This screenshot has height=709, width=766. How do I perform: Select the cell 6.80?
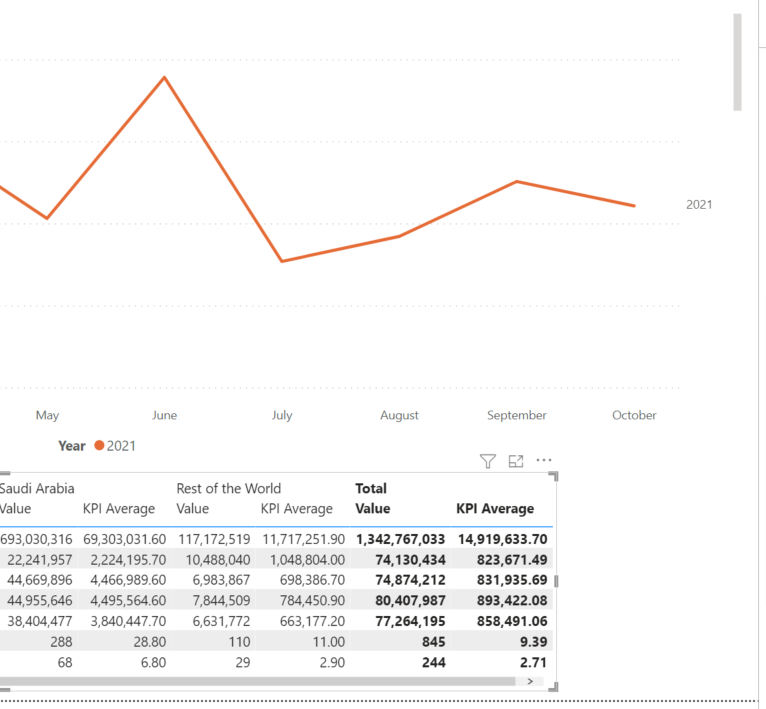153,663
